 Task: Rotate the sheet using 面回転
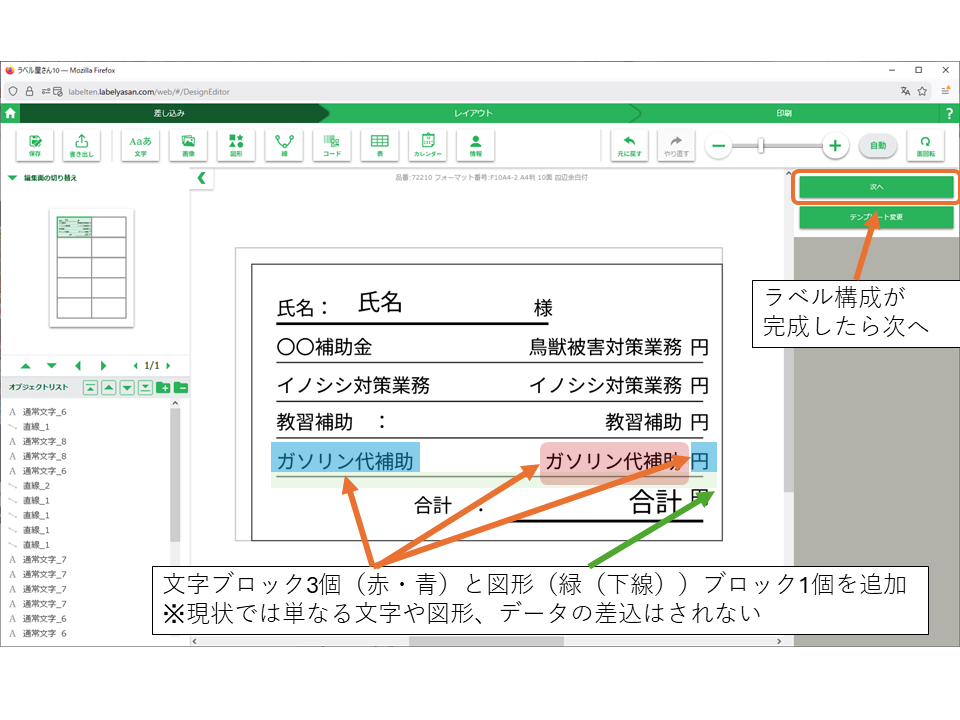(x=925, y=145)
